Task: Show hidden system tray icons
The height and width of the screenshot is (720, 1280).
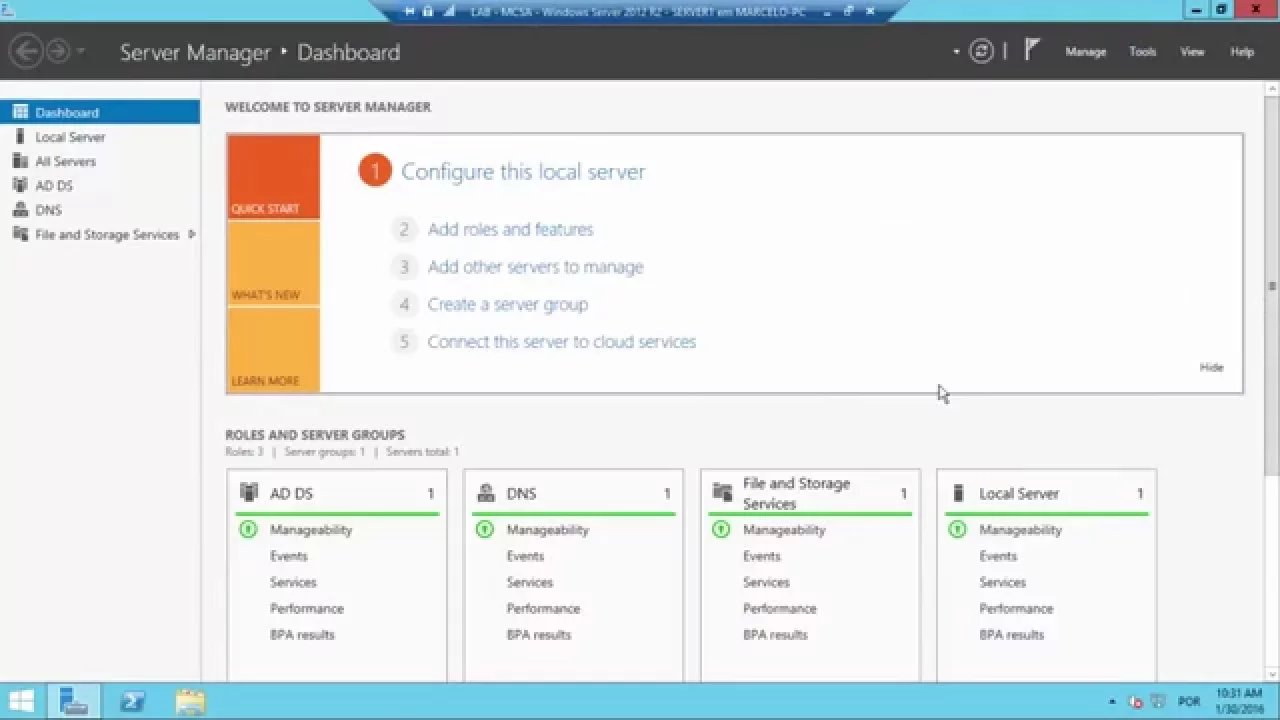Action: [x=1113, y=702]
